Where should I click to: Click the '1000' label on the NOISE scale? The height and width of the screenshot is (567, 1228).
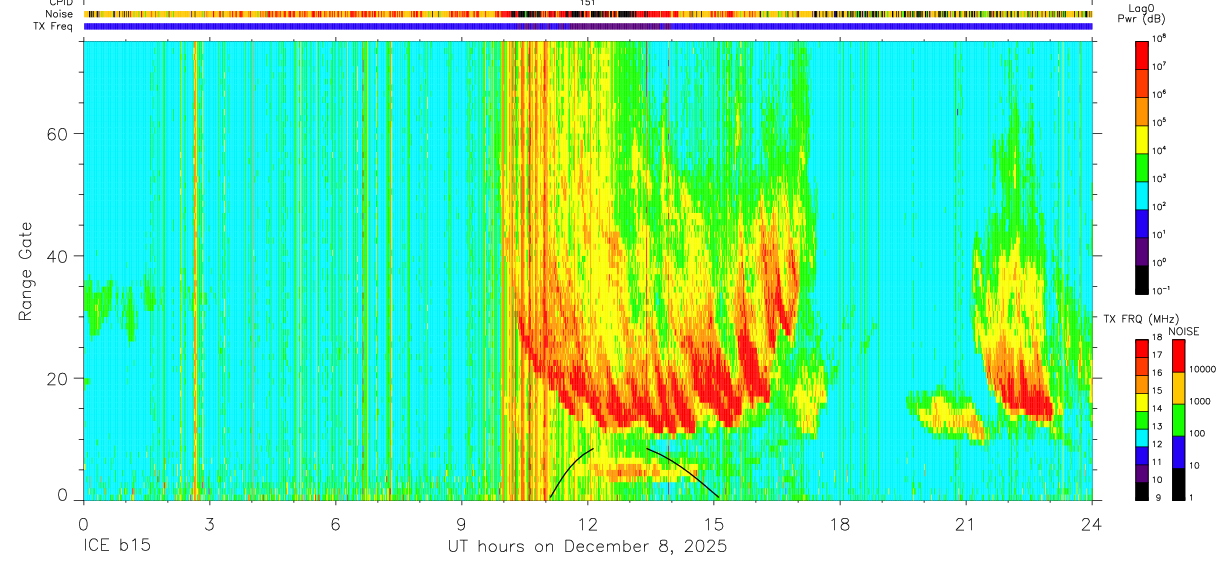[x=1201, y=401]
